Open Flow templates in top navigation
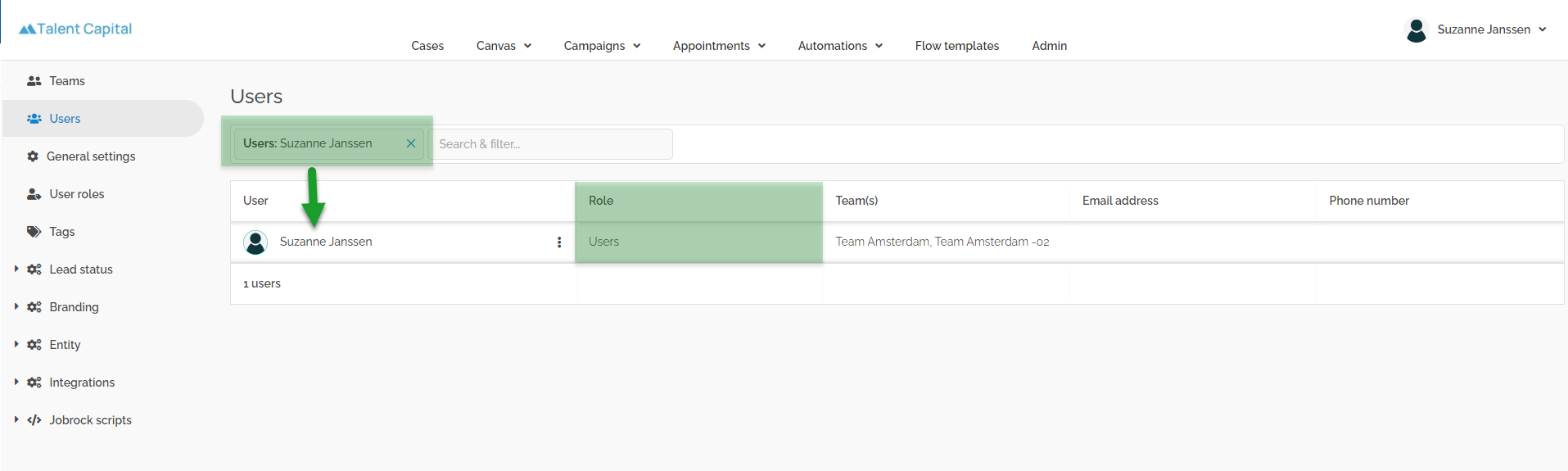 [957, 46]
